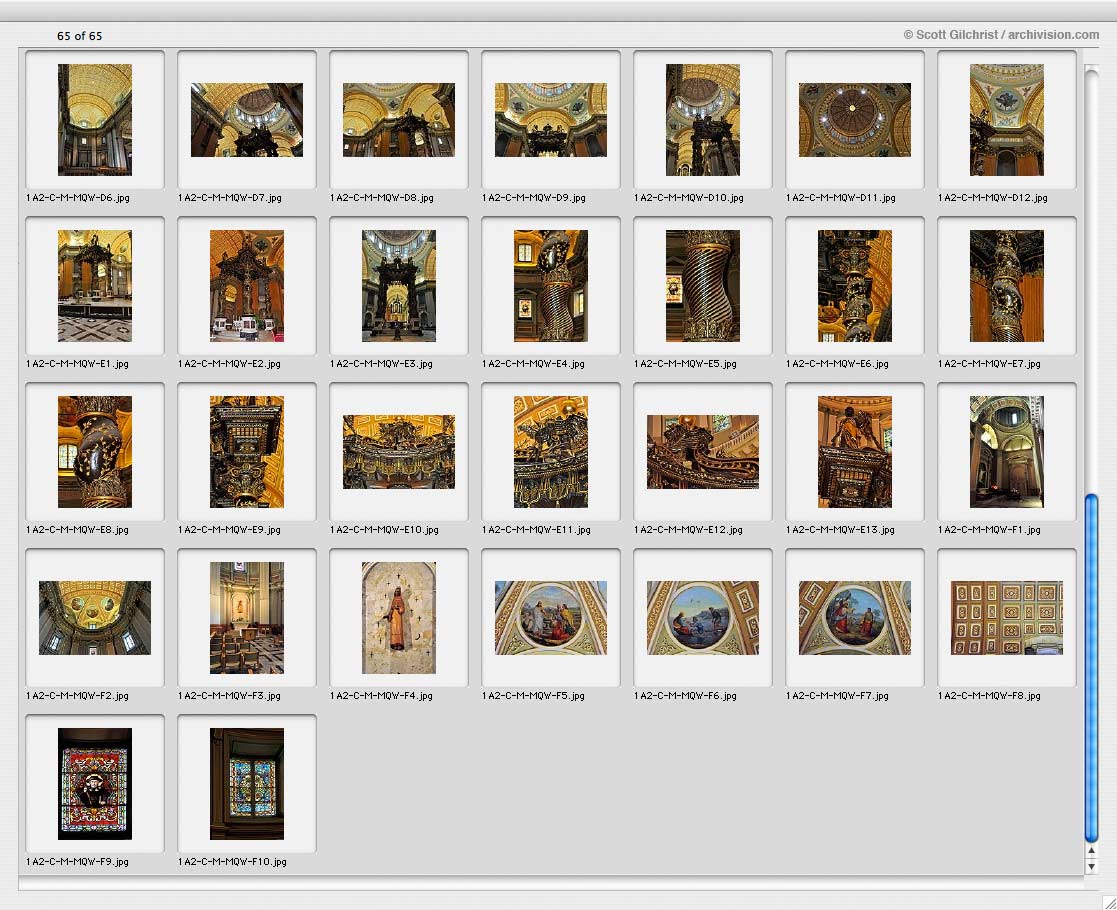Click filename label 1A2-C-M-MQW-F1.jpg

click(x=989, y=530)
